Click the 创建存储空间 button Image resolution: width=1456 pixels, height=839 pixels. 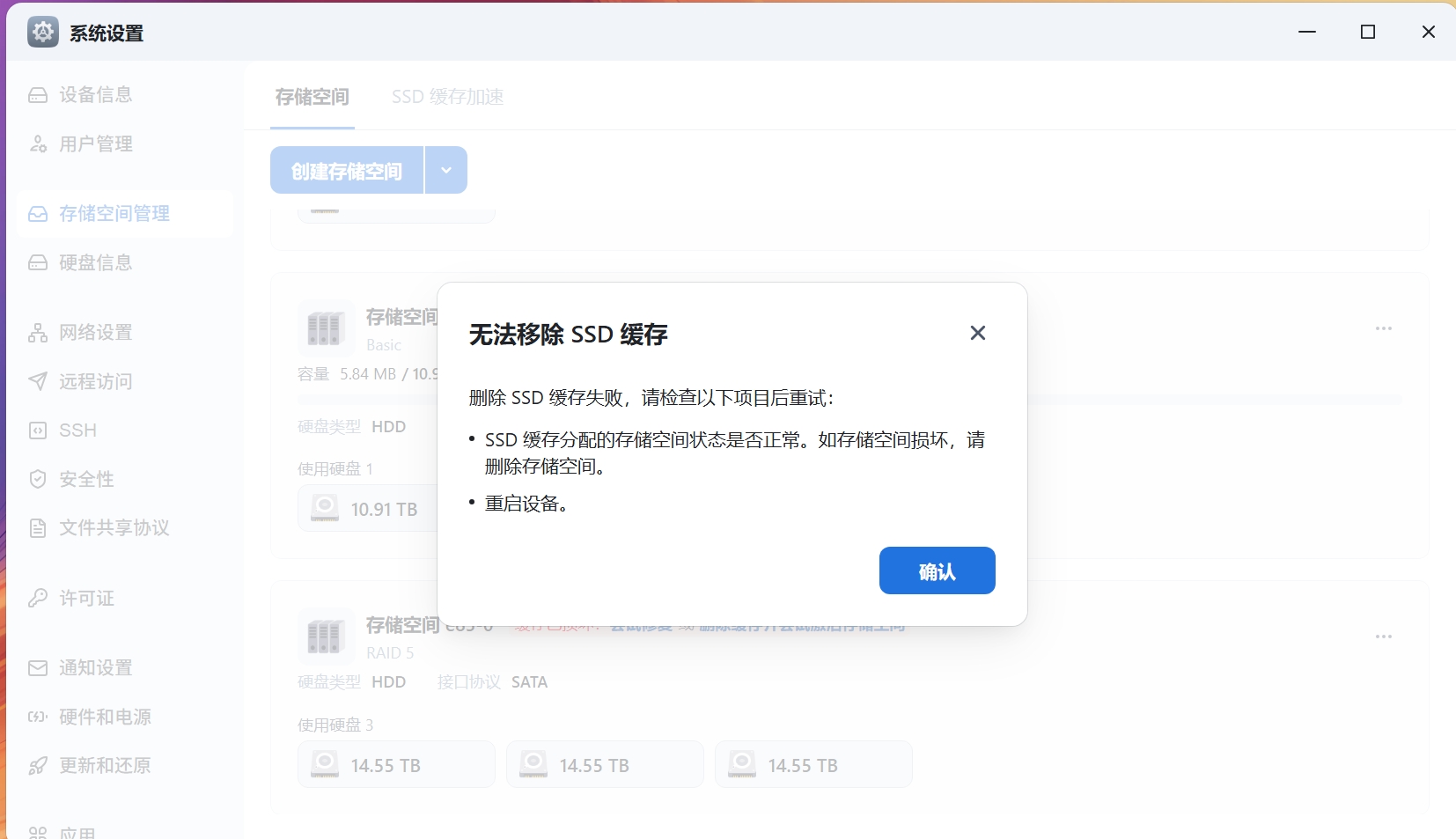[x=347, y=170]
